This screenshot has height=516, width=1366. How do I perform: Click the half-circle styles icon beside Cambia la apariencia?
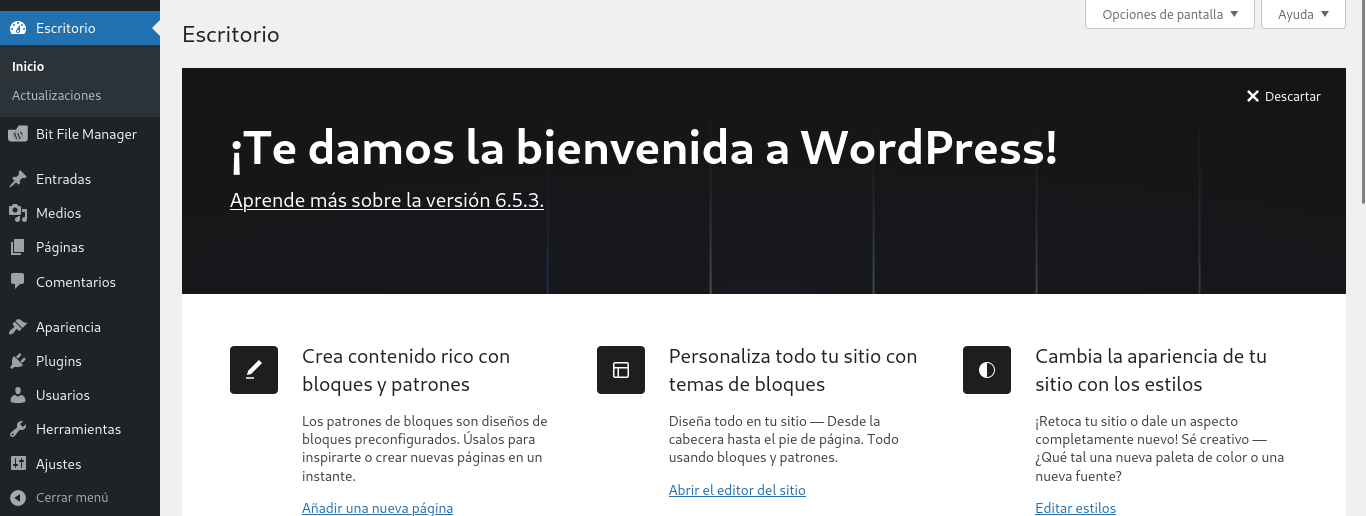click(x=987, y=370)
